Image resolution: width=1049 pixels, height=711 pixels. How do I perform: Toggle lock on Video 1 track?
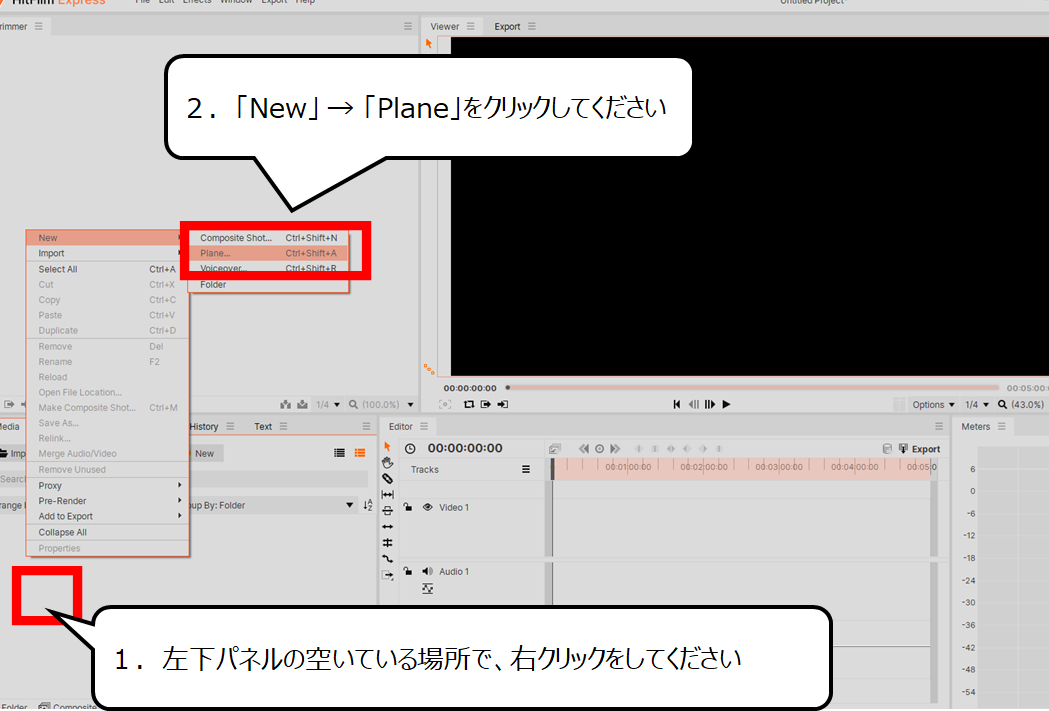(x=407, y=507)
